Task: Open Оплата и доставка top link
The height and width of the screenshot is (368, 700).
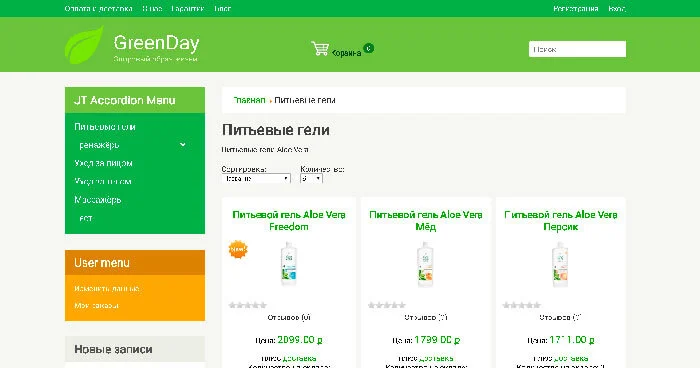Action: pos(98,8)
